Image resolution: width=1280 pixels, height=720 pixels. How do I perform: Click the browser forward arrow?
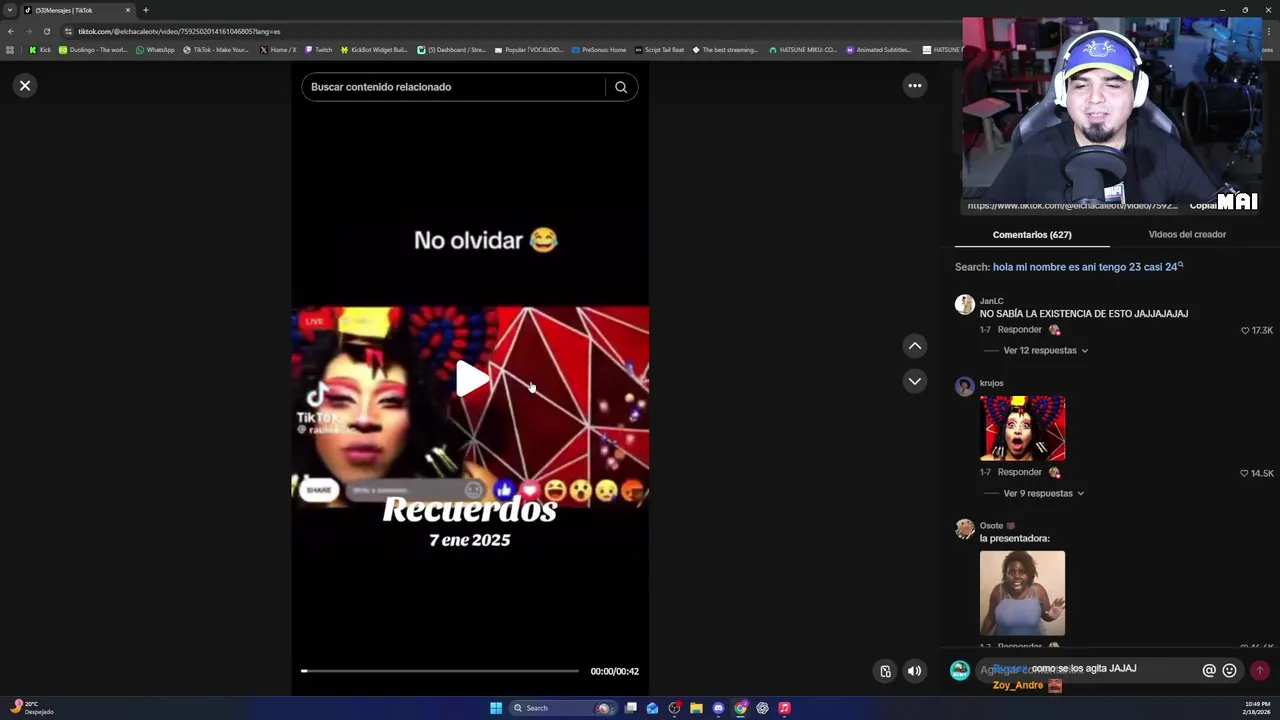28,31
